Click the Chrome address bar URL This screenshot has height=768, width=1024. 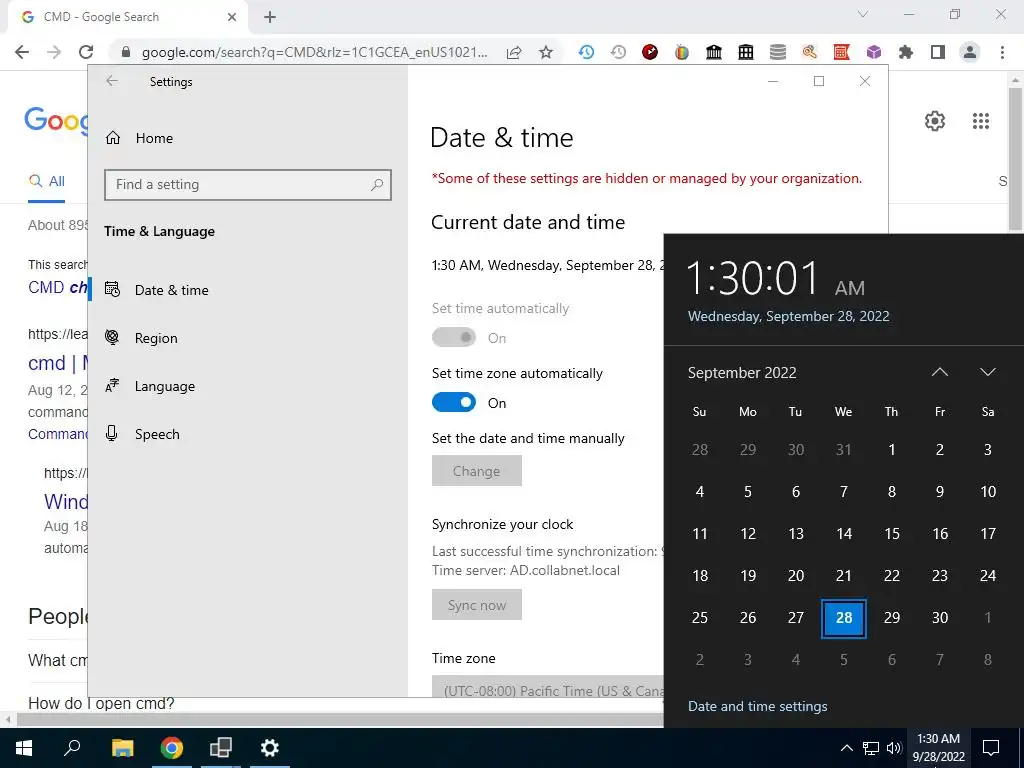pyautogui.click(x=314, y=52)
